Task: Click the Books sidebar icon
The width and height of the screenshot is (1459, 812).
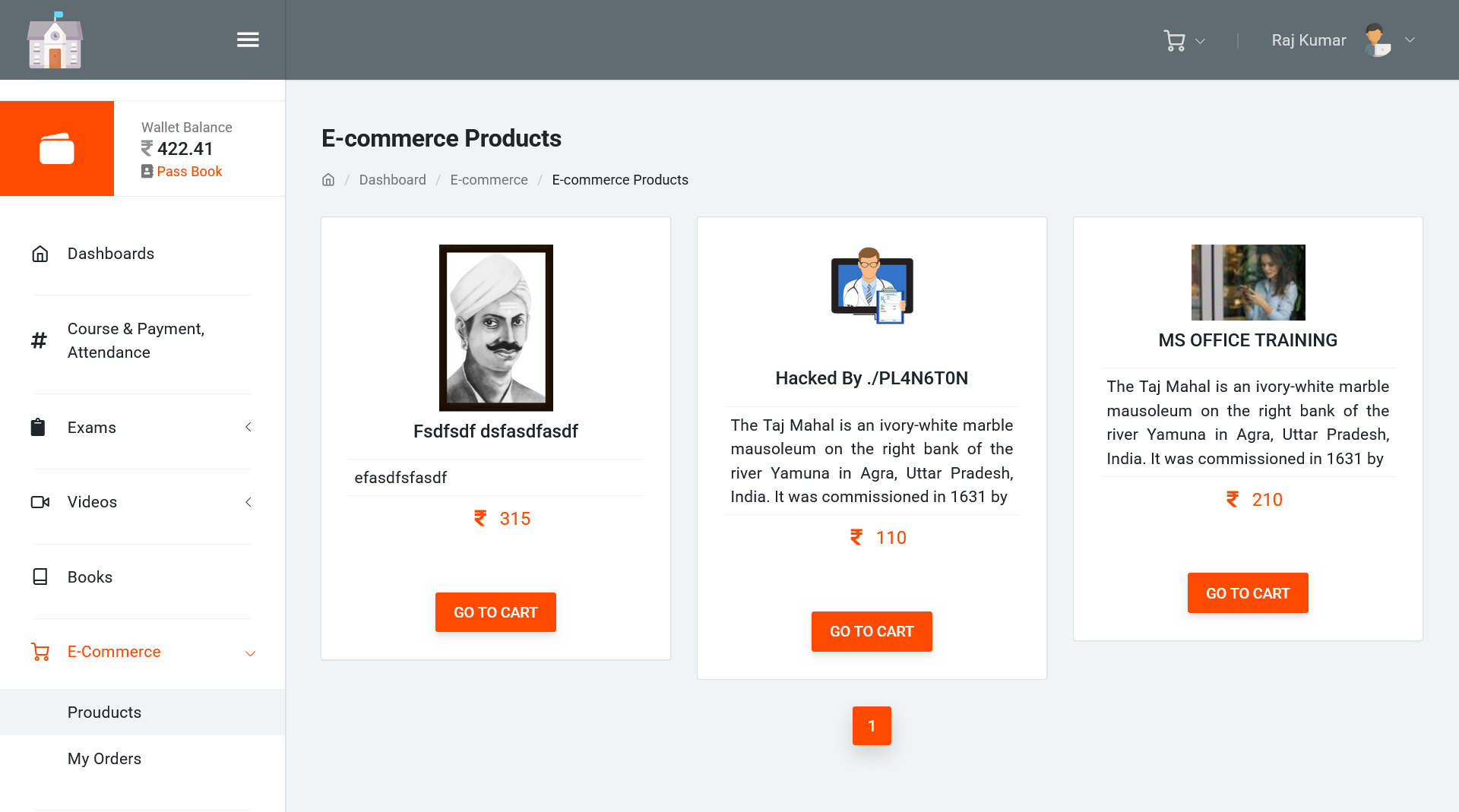Action: pos(40,577)
